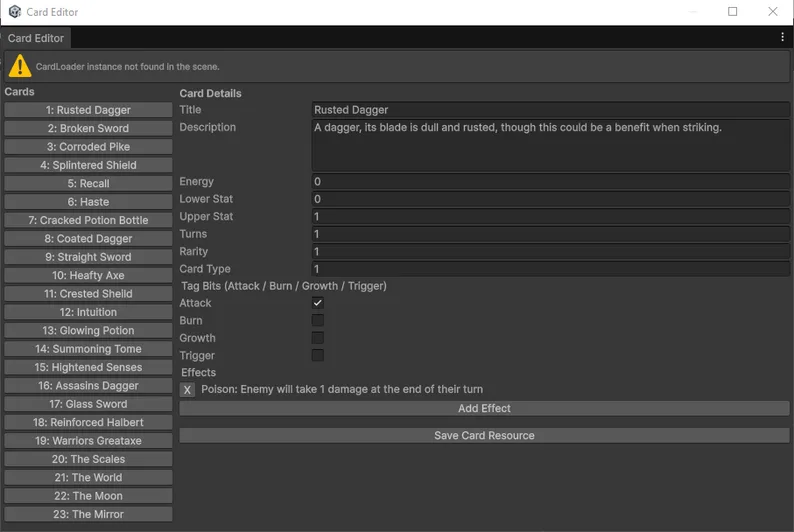The image size is (794, 532).
Task: Click the Unity logo in title bar
Action: (15, 12)
